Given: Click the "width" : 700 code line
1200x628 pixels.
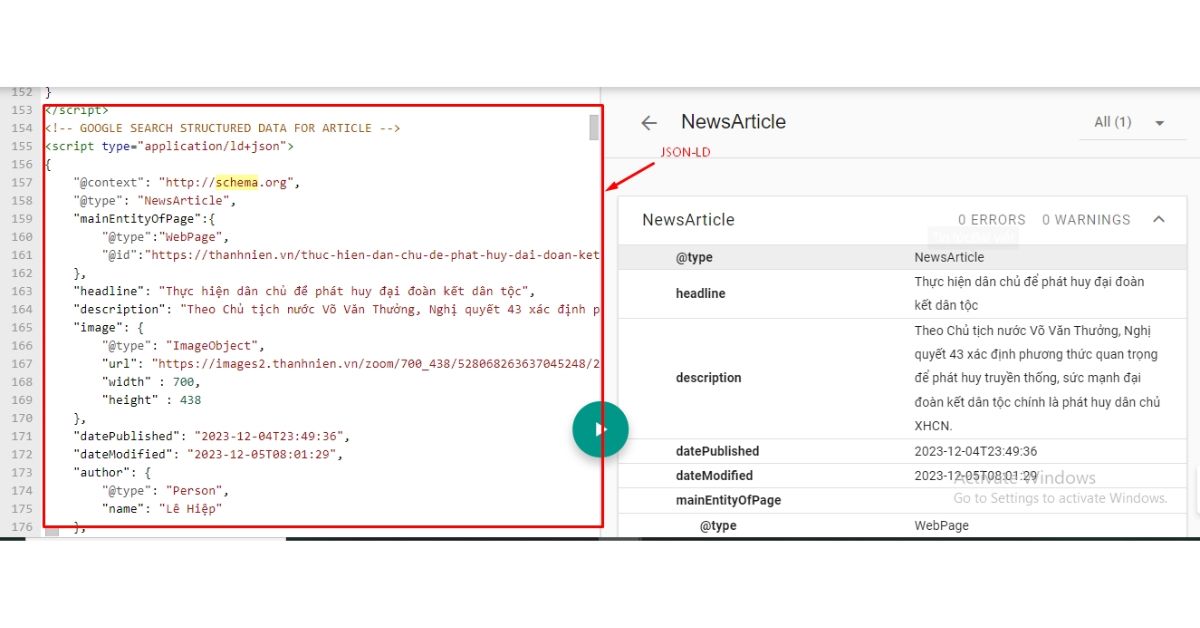Looking at the screenshot, I should [150, 382].
